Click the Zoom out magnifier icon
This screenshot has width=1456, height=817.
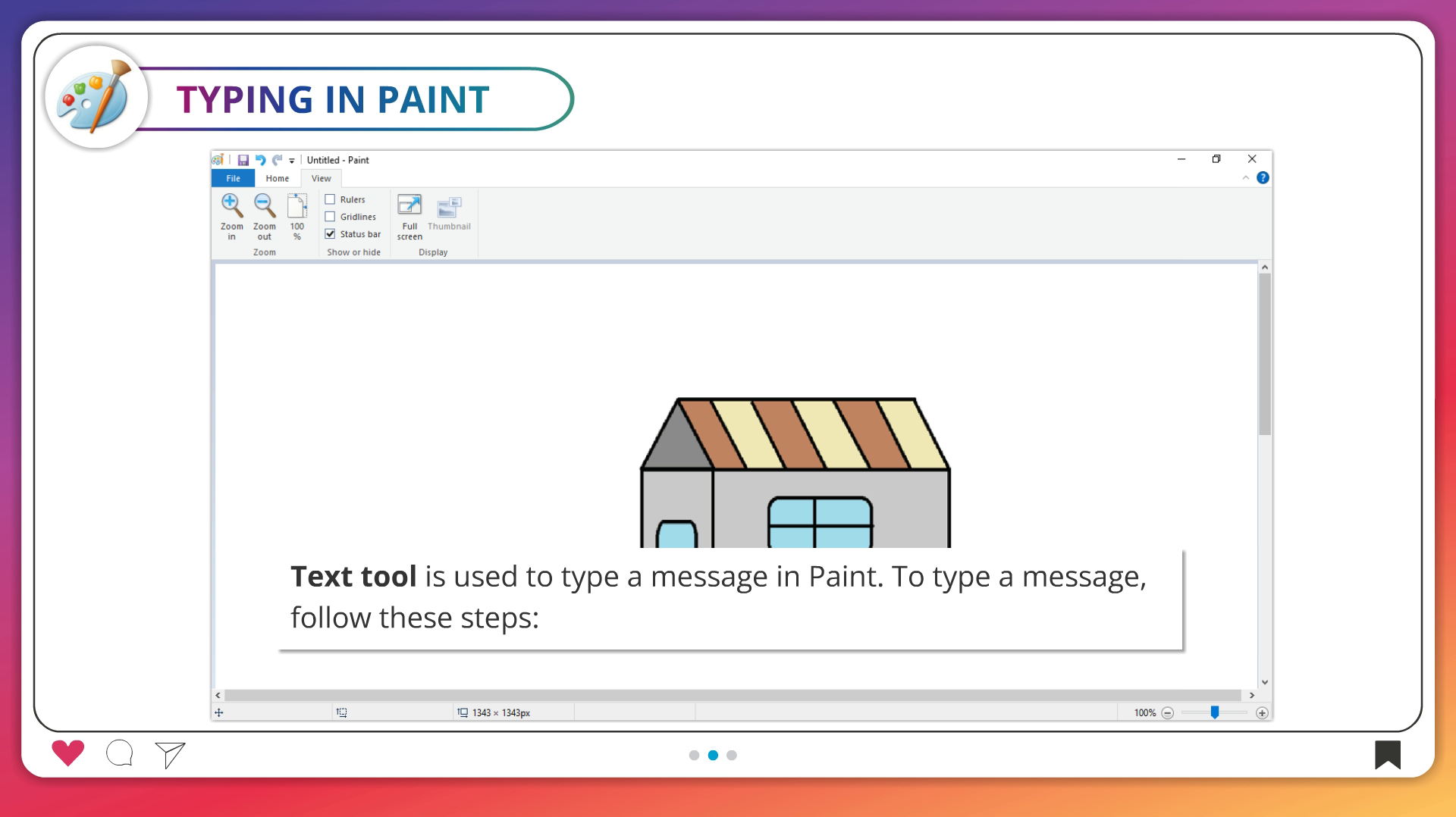[264, 205]
